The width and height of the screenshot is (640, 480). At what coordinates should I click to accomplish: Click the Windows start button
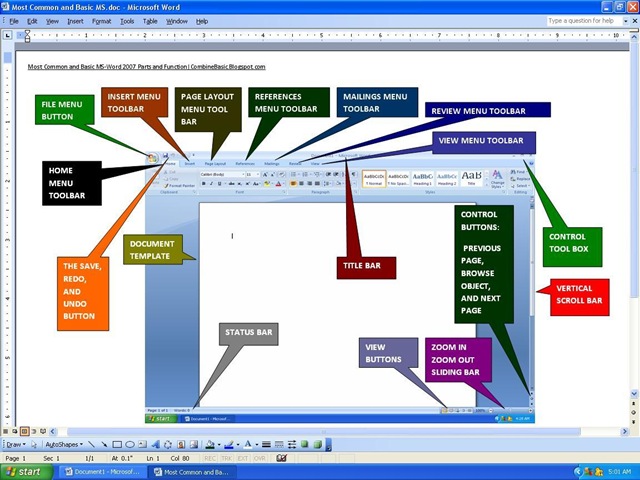(26, 472)
